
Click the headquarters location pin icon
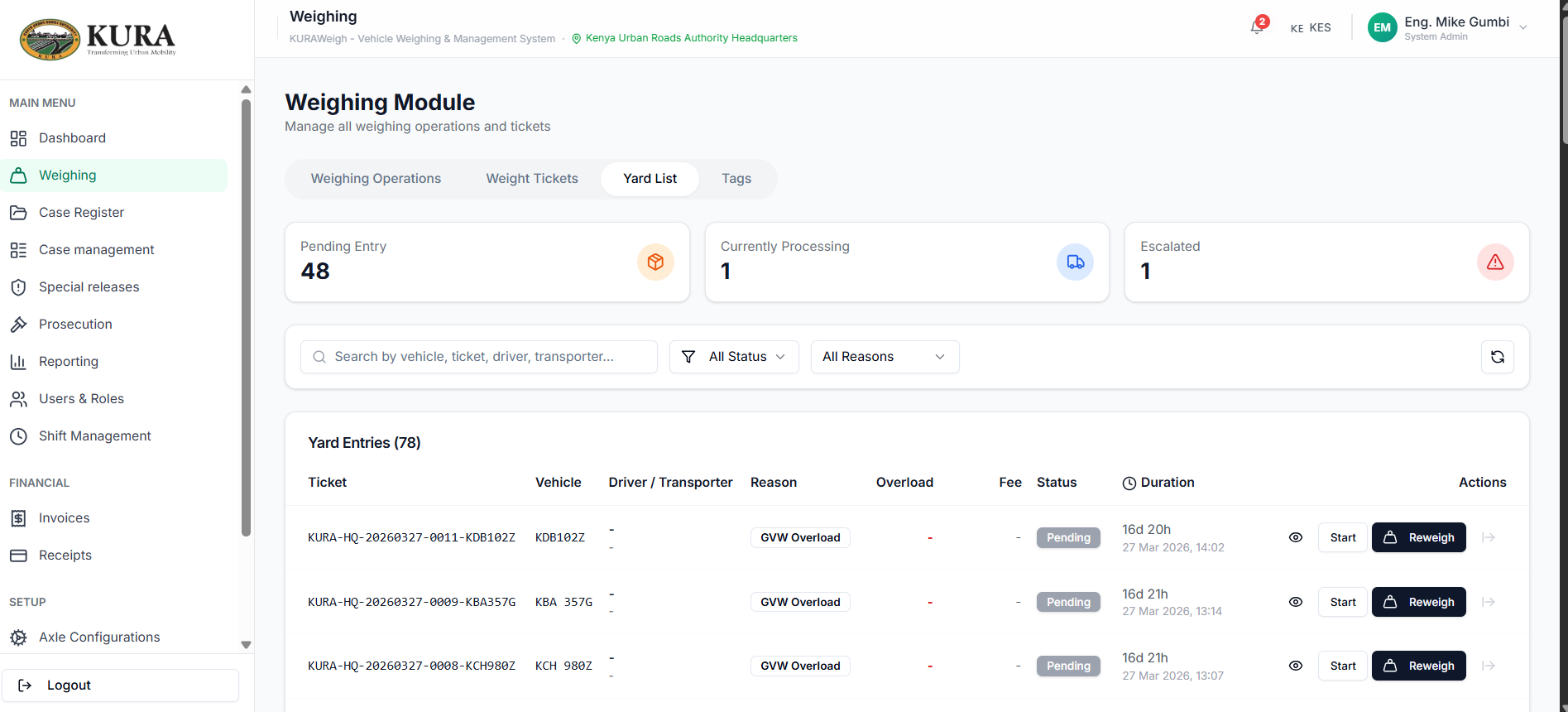(577, 39)
